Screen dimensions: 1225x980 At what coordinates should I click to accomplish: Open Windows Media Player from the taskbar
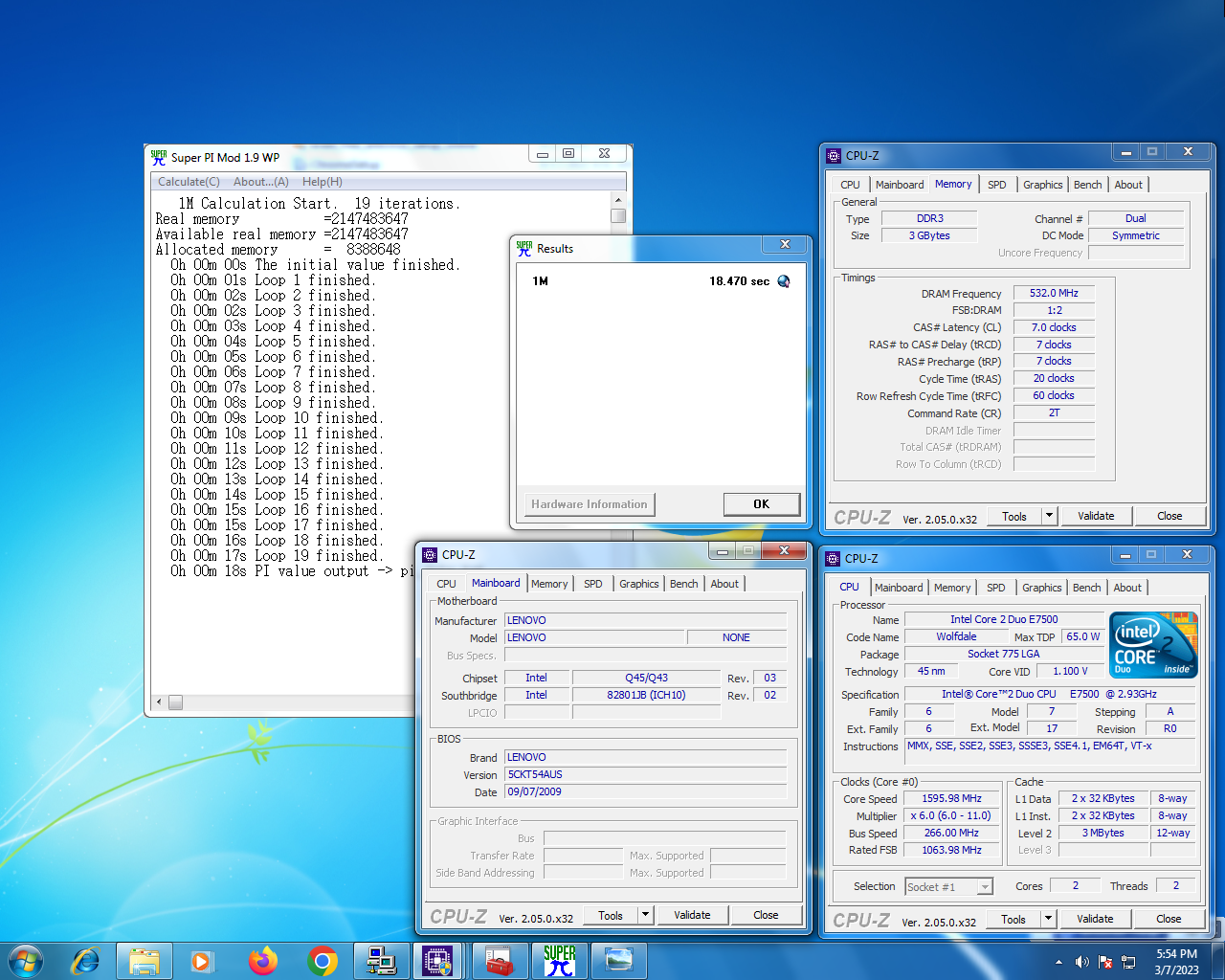(x=202, y=960)
